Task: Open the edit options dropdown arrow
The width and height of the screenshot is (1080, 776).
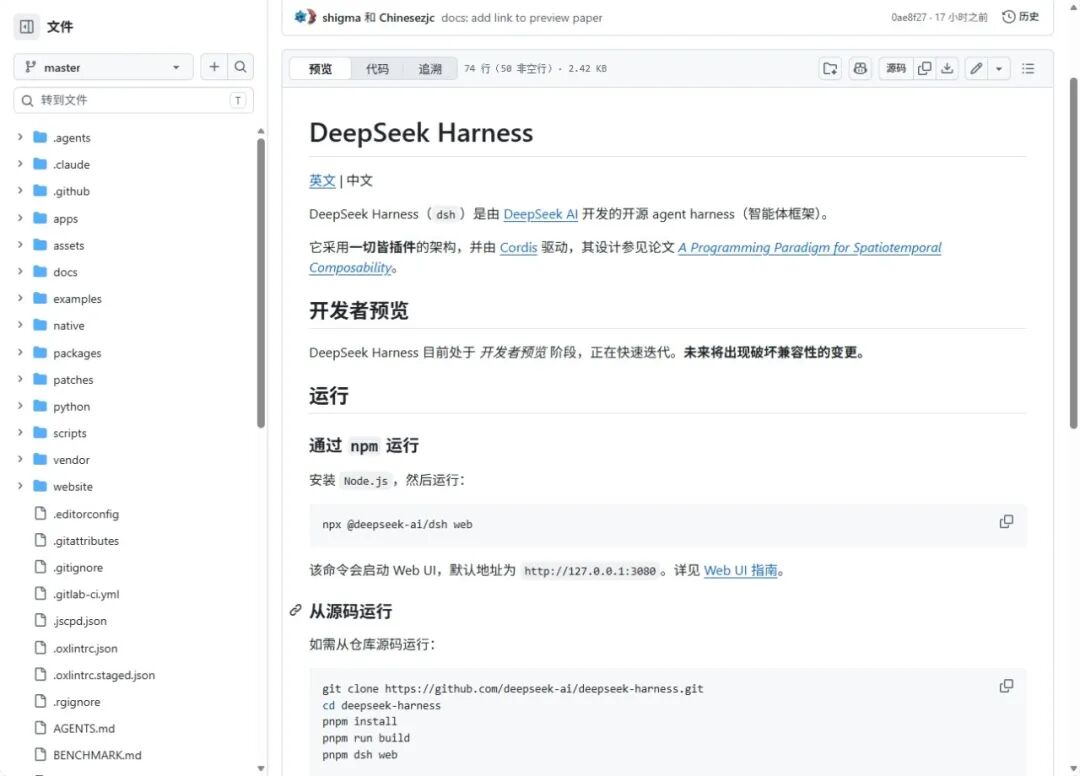Action: (999, 68)
